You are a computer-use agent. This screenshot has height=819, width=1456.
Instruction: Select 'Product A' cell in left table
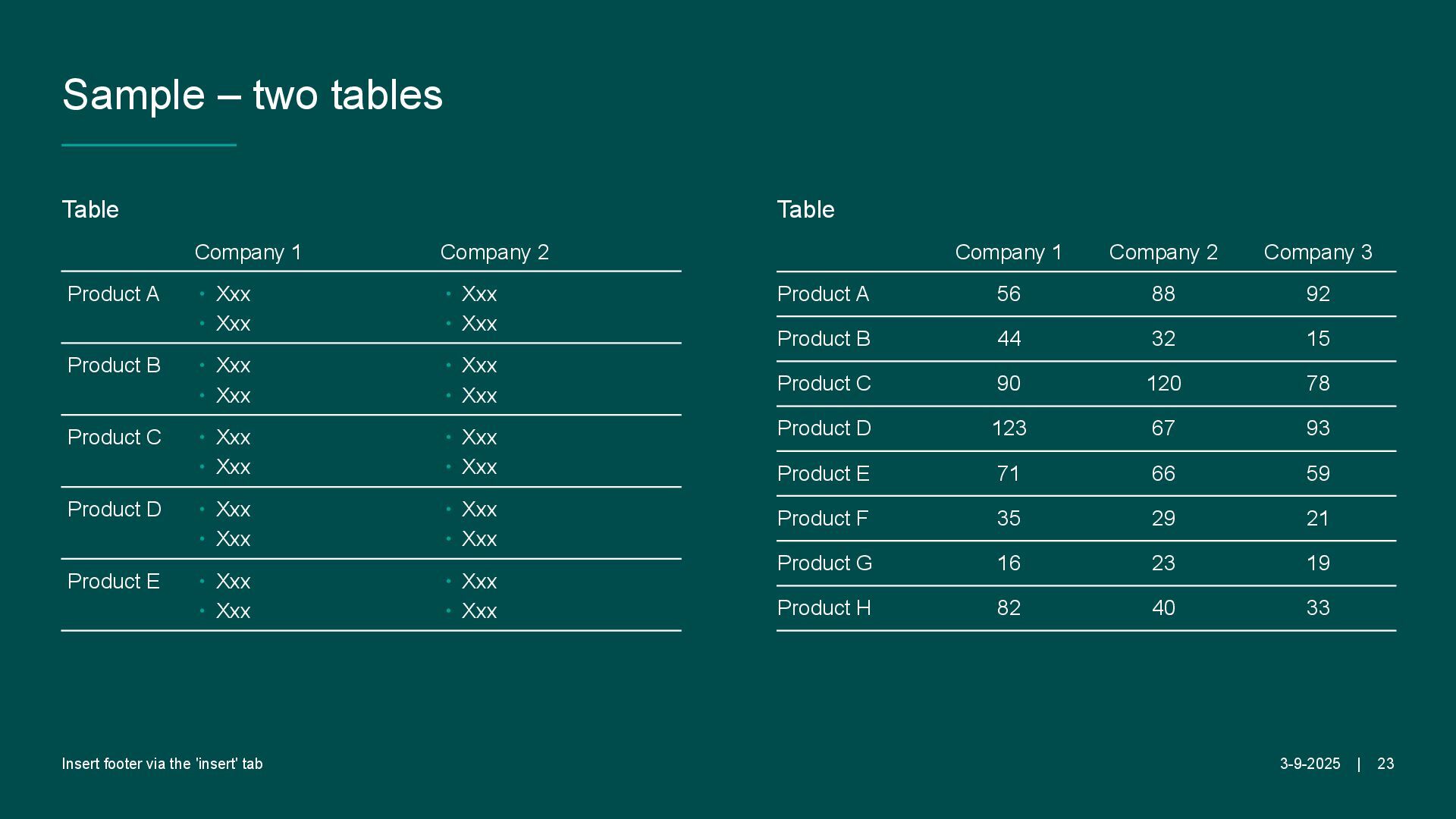click(x=113, y=294)
